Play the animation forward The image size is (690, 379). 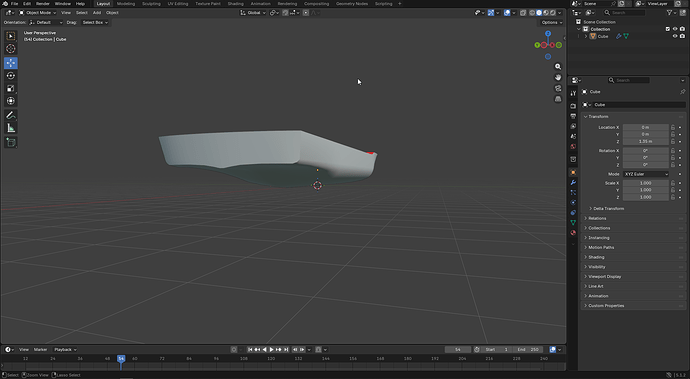pyautogui.click(x=272, y=350)
